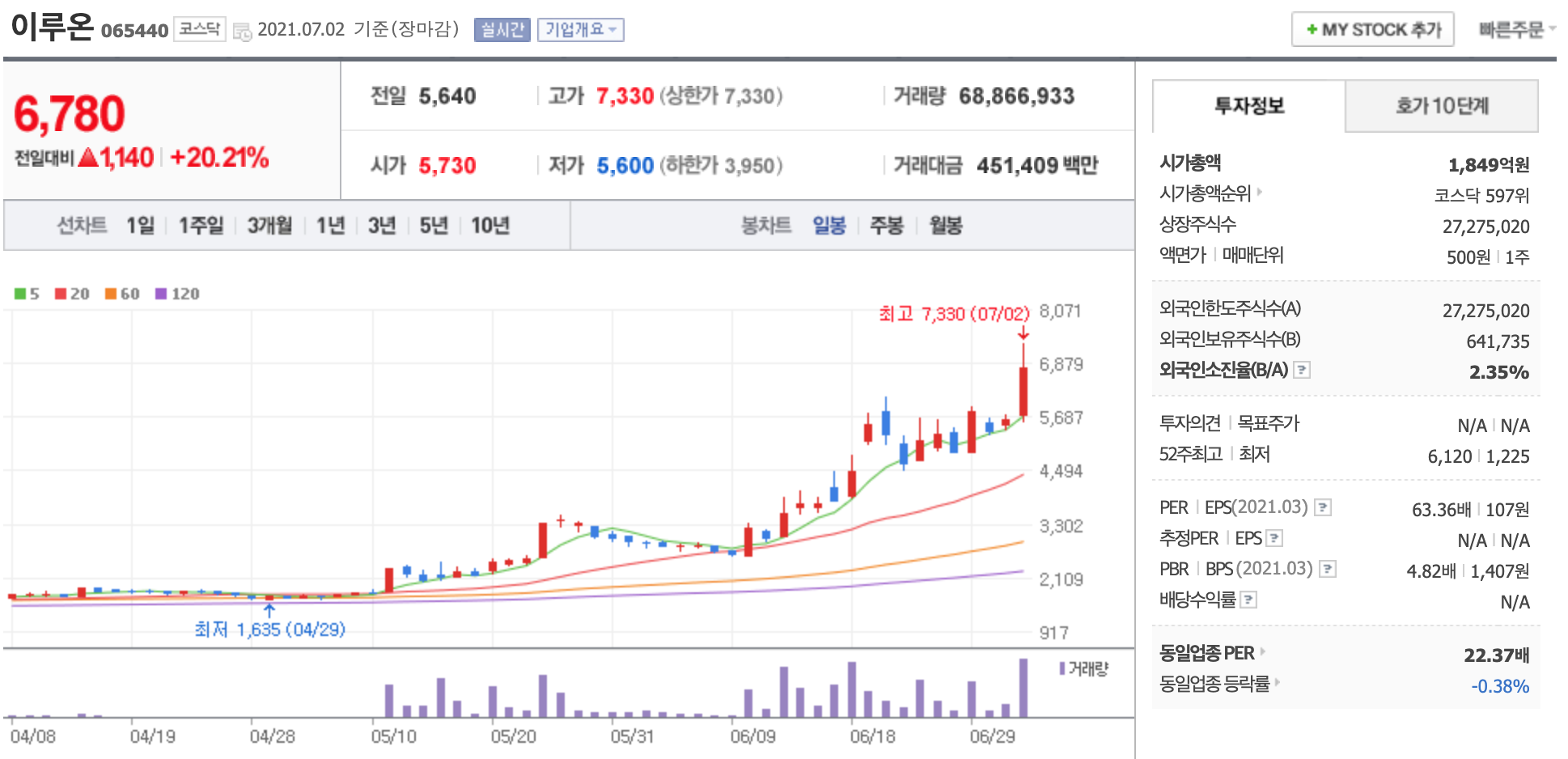Open the 동일업종 PER link
The width and height of the screenshot is (1568, 759).
(x=1206, y=653)
